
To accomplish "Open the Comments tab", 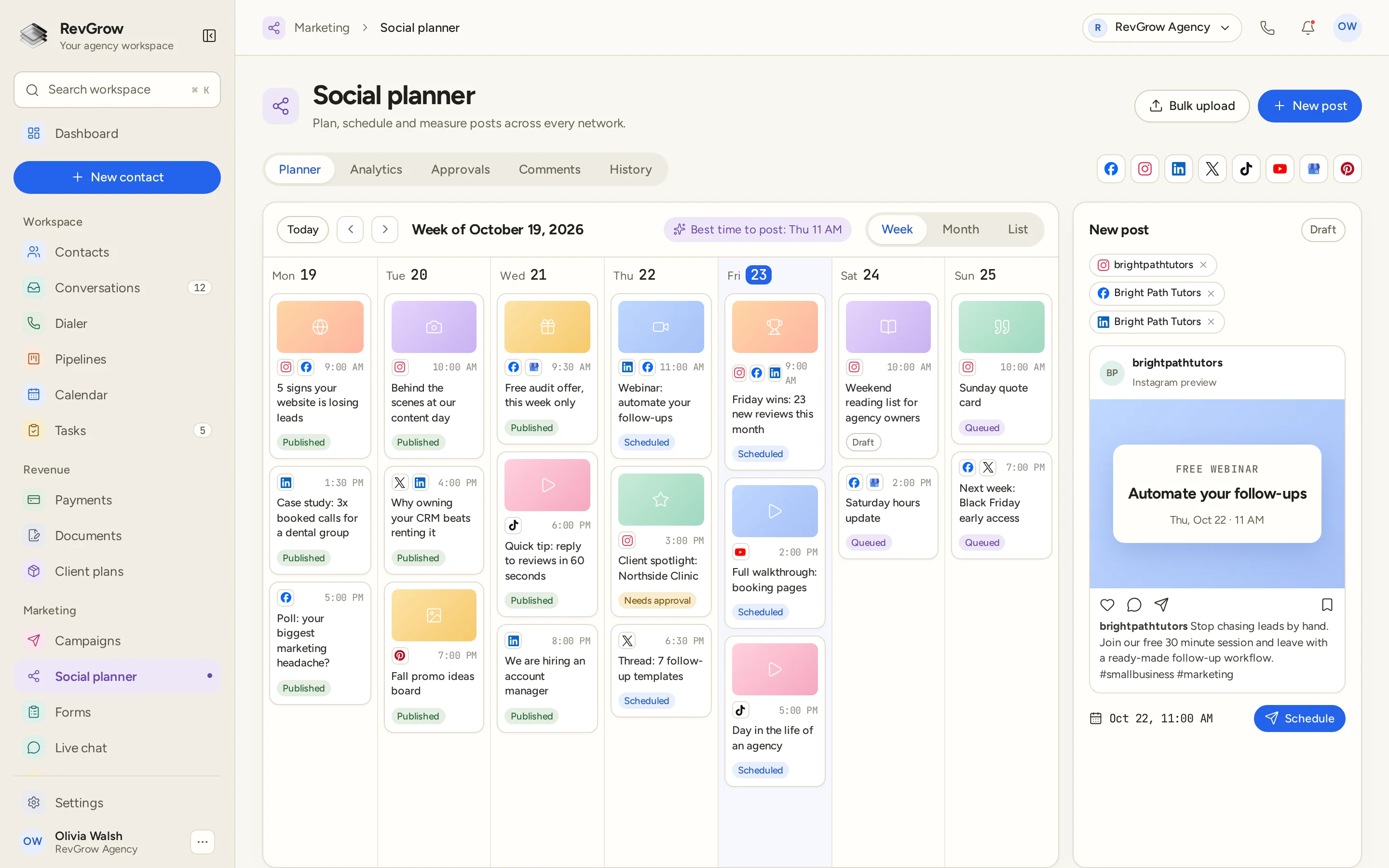I will (x=549, y=169).
